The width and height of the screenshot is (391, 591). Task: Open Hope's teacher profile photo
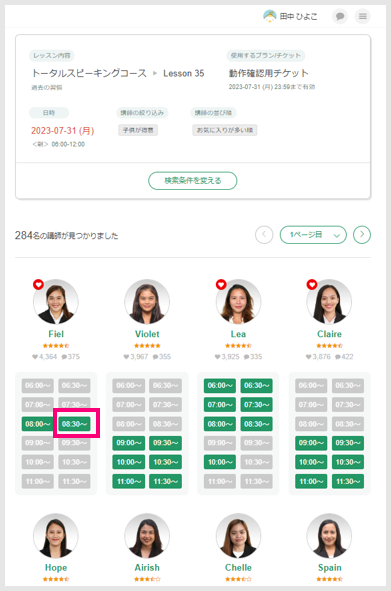[56, 536]
